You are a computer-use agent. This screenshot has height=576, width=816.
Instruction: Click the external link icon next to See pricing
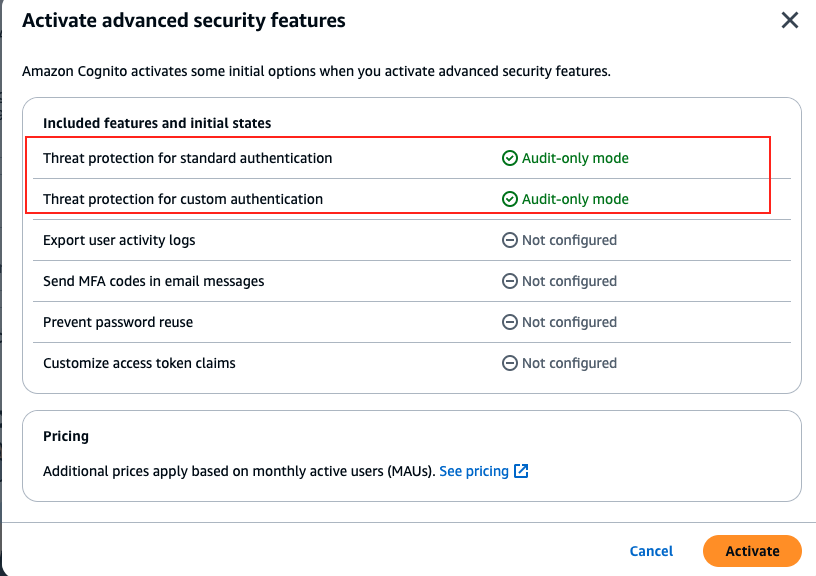pos(520,471)
